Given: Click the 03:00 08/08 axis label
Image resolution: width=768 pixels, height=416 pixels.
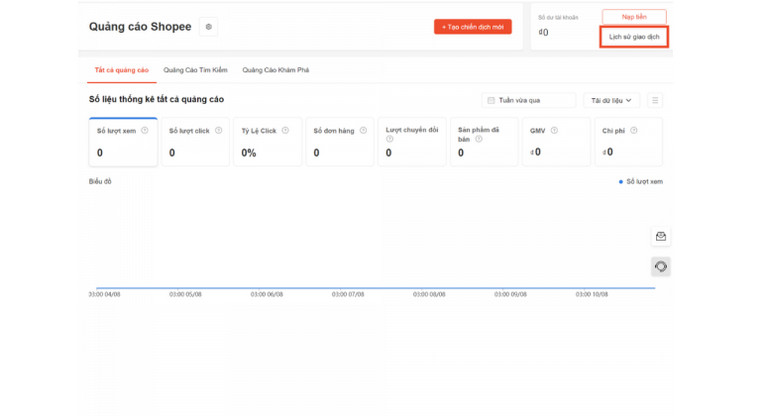Looking at the screenshot, I should click(x=429, y=294).
